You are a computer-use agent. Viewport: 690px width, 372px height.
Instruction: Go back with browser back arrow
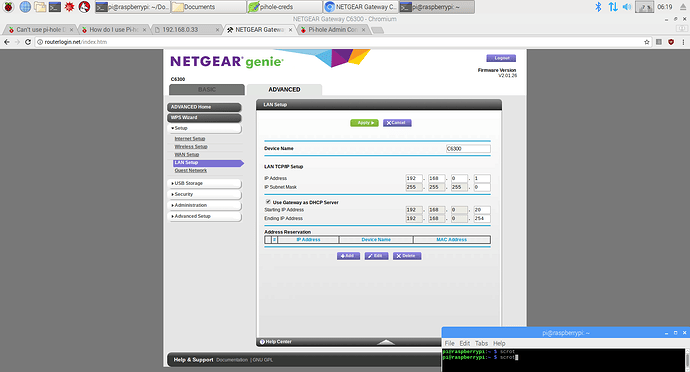[x=7, y=42]
